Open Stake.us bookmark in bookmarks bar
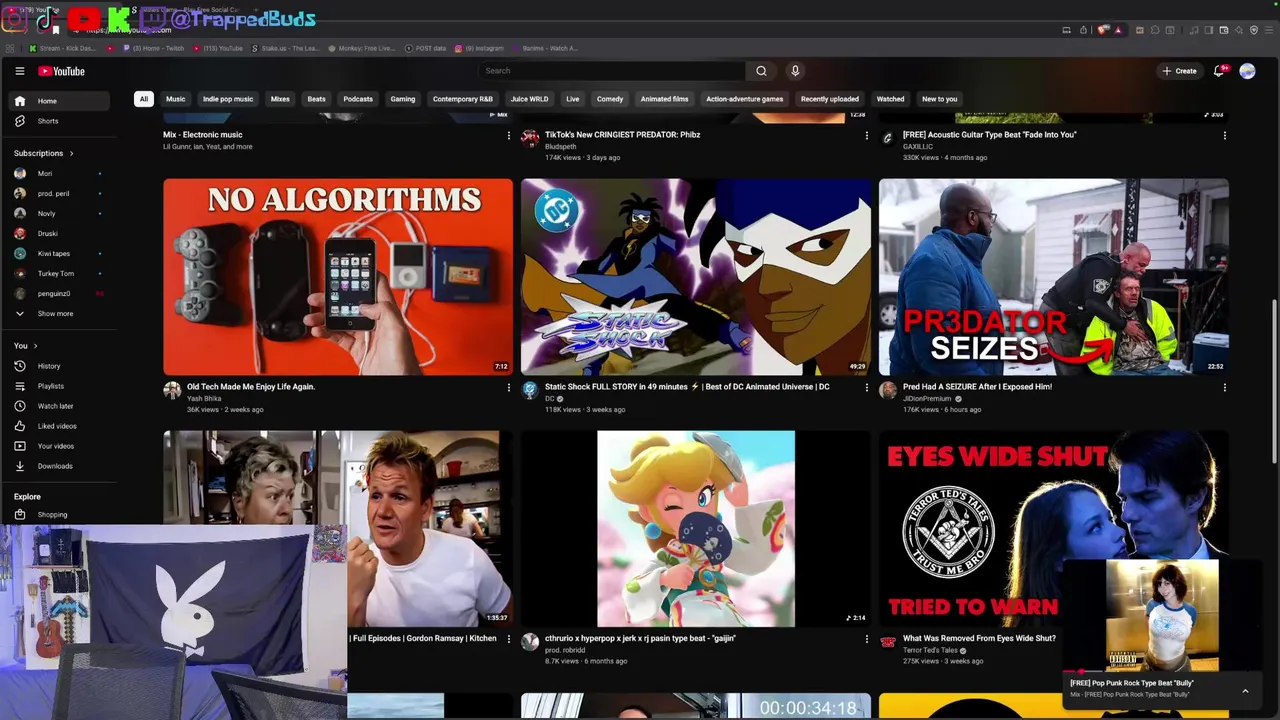1280x720 pixels. [285, 48]
